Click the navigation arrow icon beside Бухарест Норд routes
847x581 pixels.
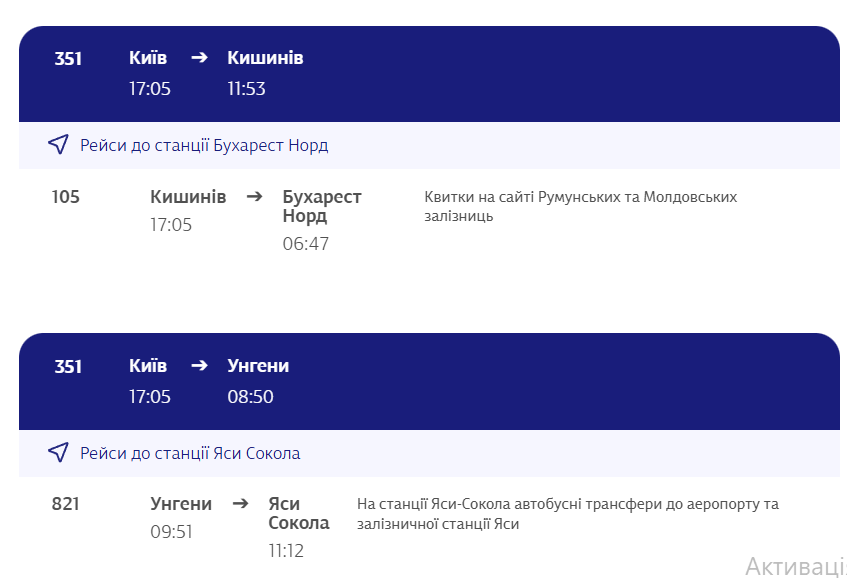click(58, 145)
